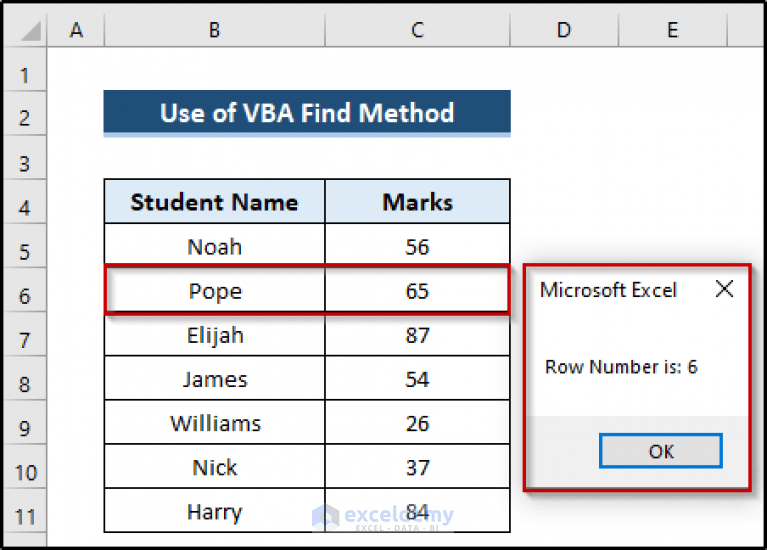Select column D header
Screen dimensions: 767x550
point(564,29)
